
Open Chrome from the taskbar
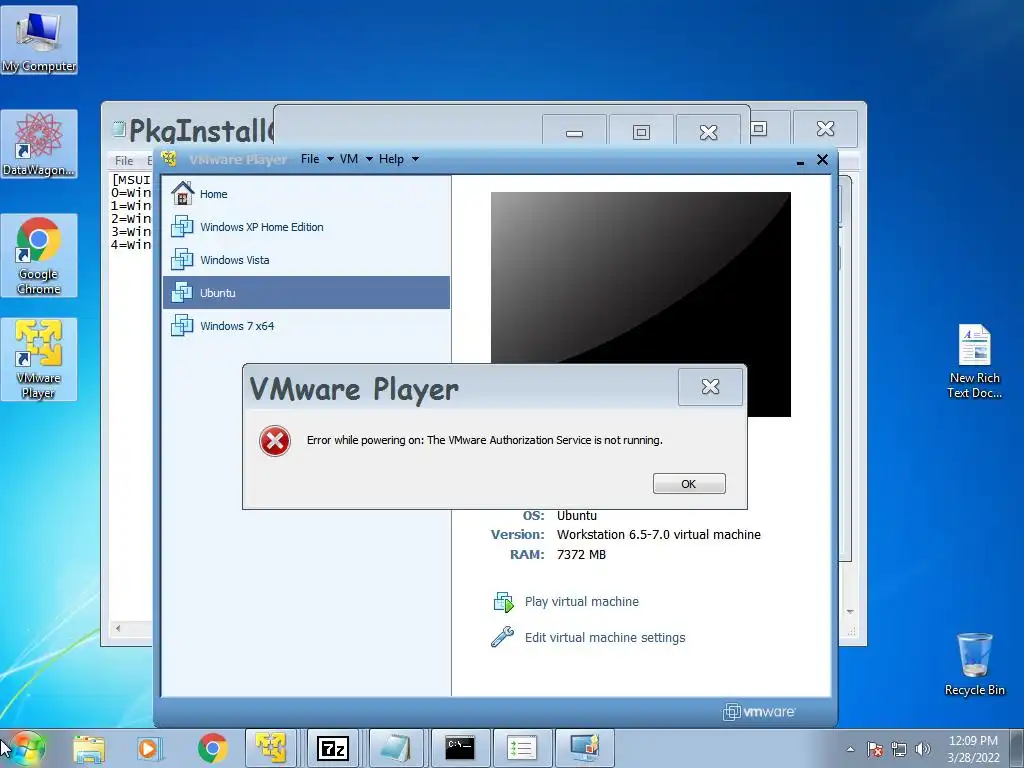click(212, 748)
